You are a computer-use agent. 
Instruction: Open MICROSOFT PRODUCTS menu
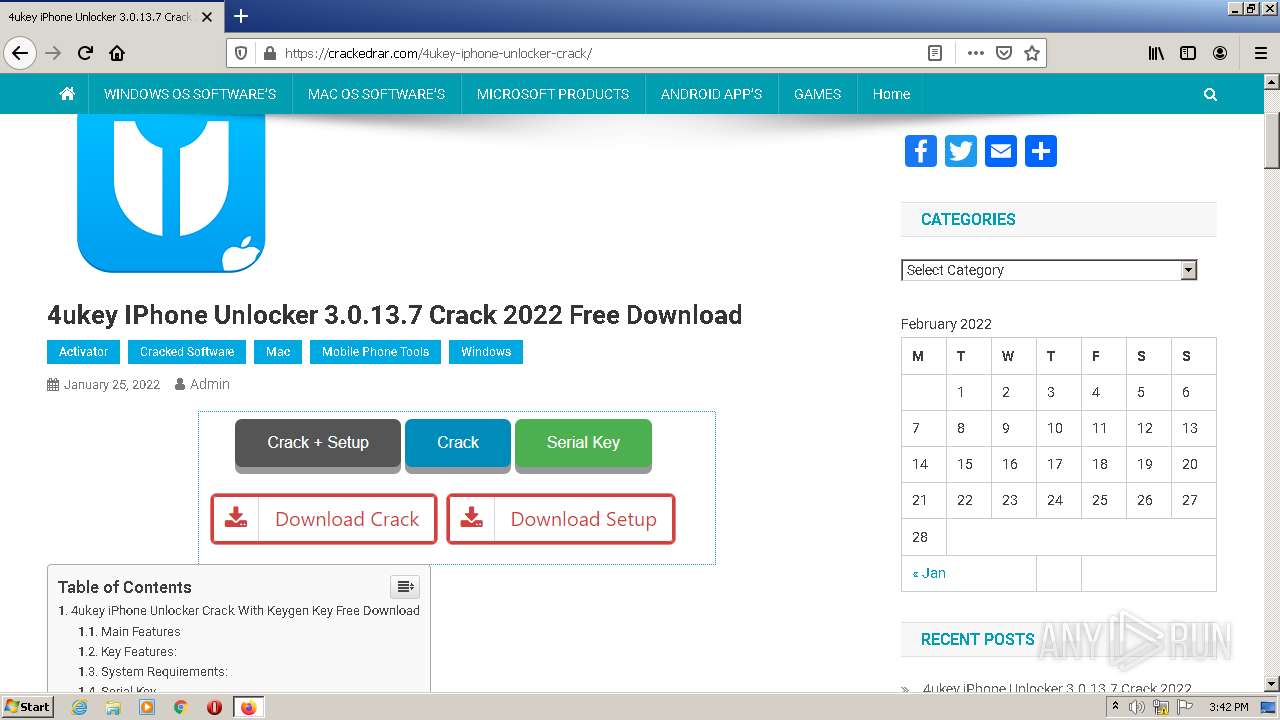[x=553, y=94]
